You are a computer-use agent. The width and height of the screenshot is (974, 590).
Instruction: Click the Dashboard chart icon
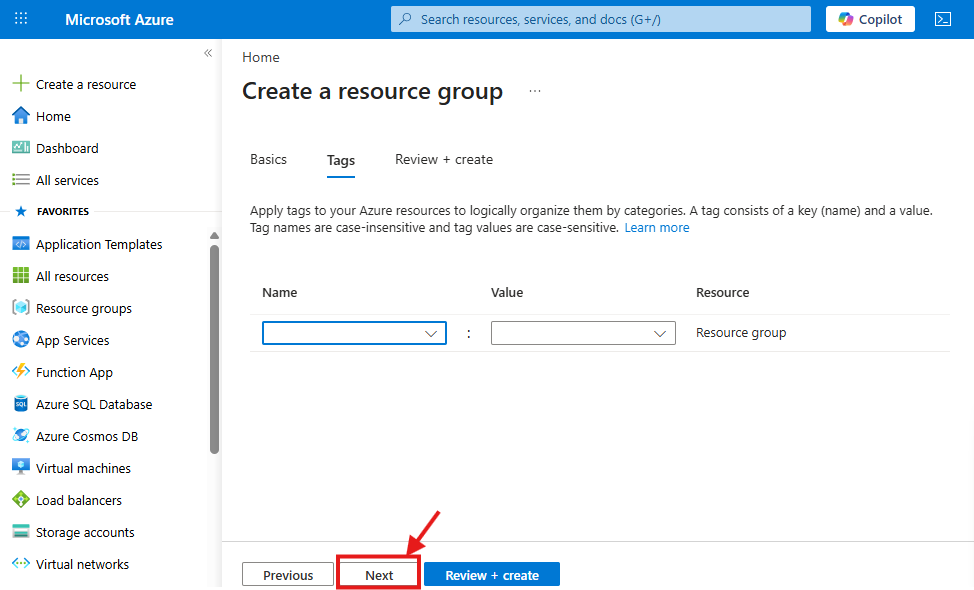20,147
